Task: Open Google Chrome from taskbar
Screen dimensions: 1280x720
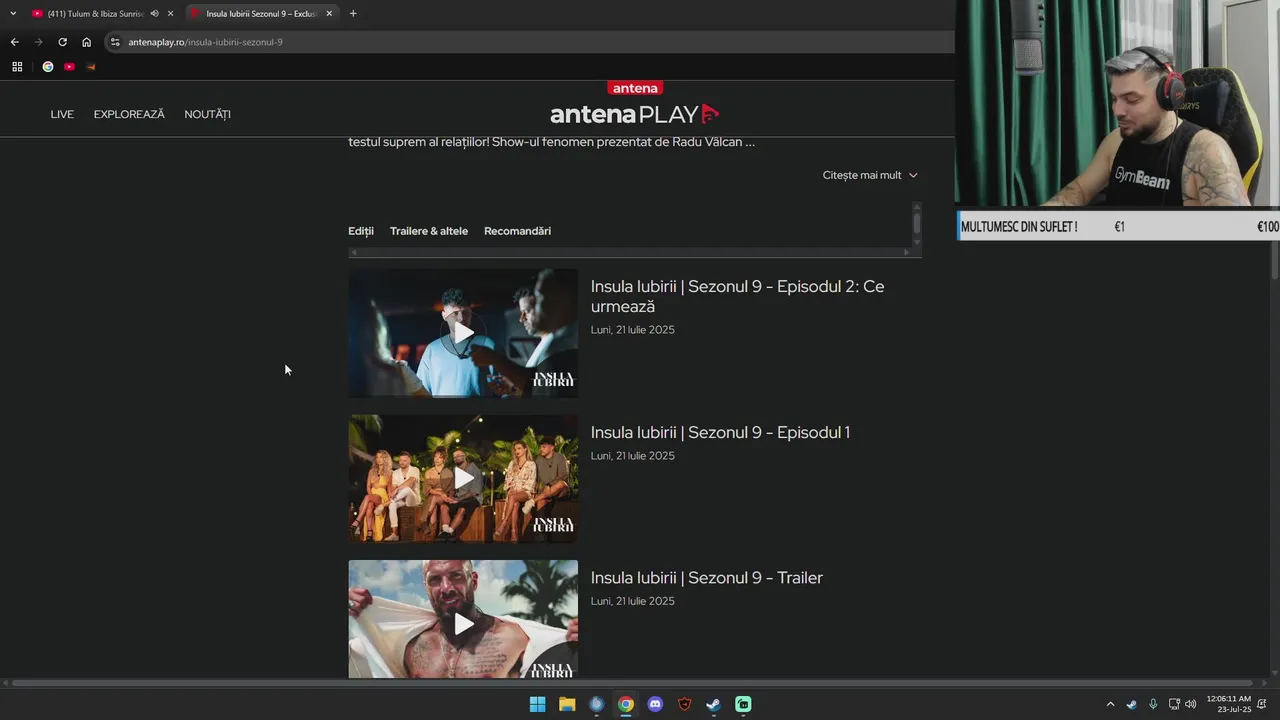Action: coord(625,704)
